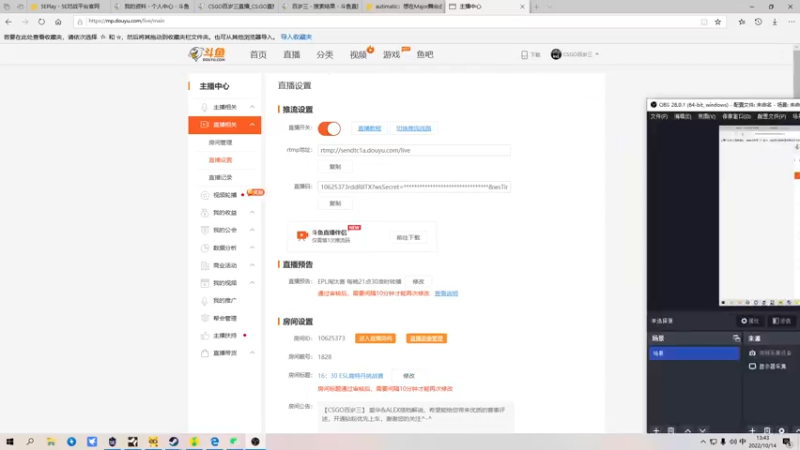Viewport: 800px width, 450px height.
Task: Click the browser refresh icon
Action: coord(41,21)
